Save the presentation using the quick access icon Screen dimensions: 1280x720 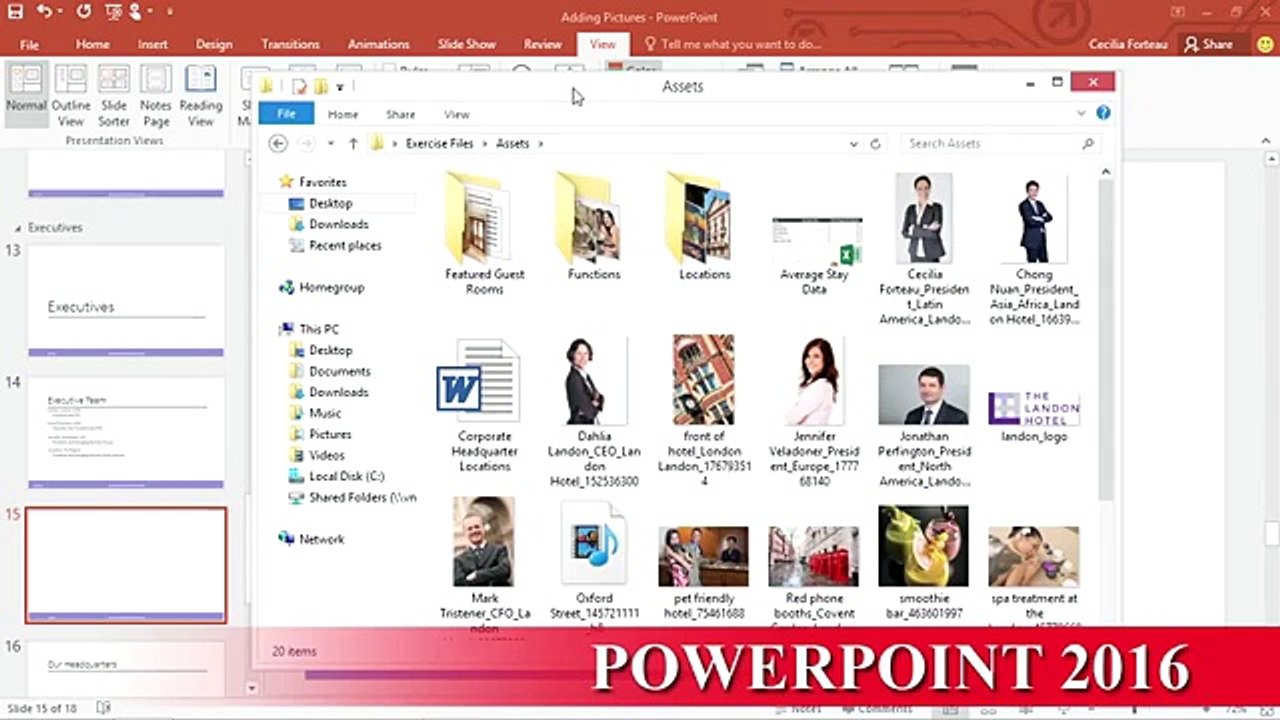tap(16, 12)
